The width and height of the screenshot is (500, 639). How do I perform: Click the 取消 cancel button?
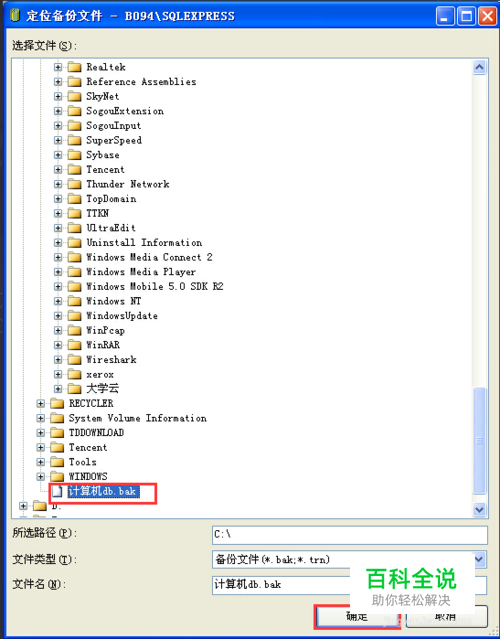pos(446,616)
